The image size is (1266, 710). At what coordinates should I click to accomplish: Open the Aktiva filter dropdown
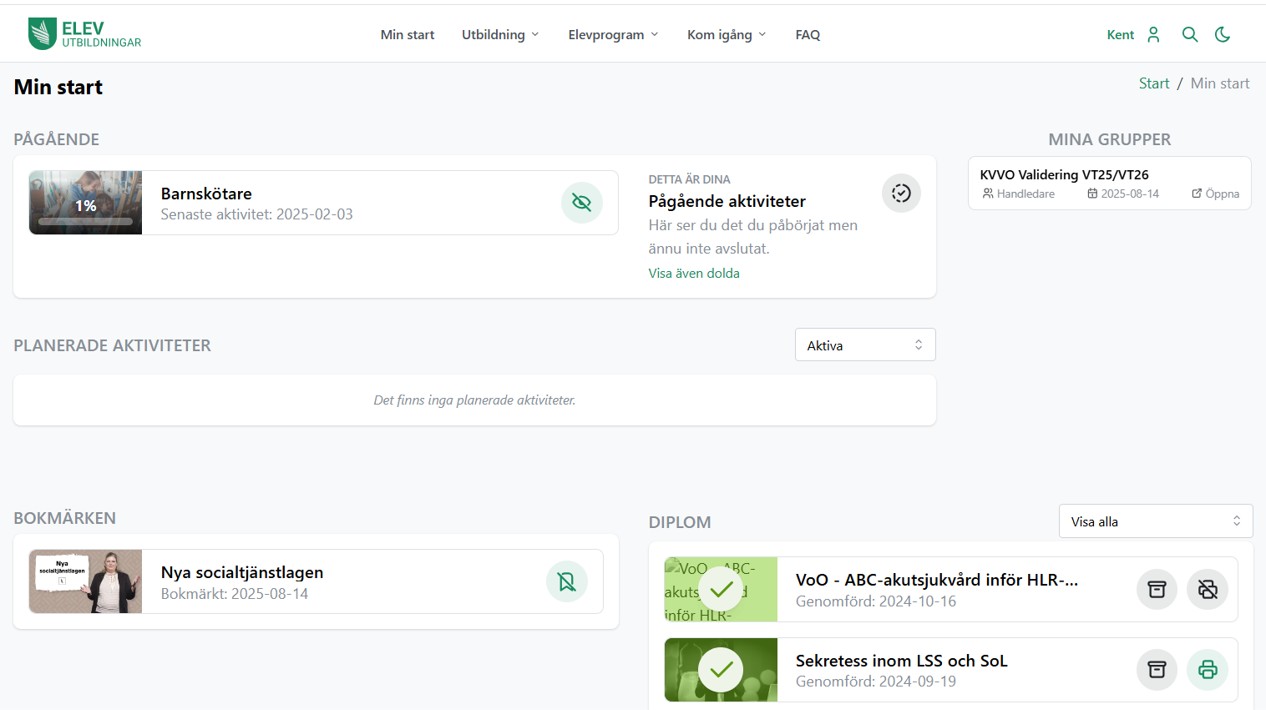click(x=864, y=345)
